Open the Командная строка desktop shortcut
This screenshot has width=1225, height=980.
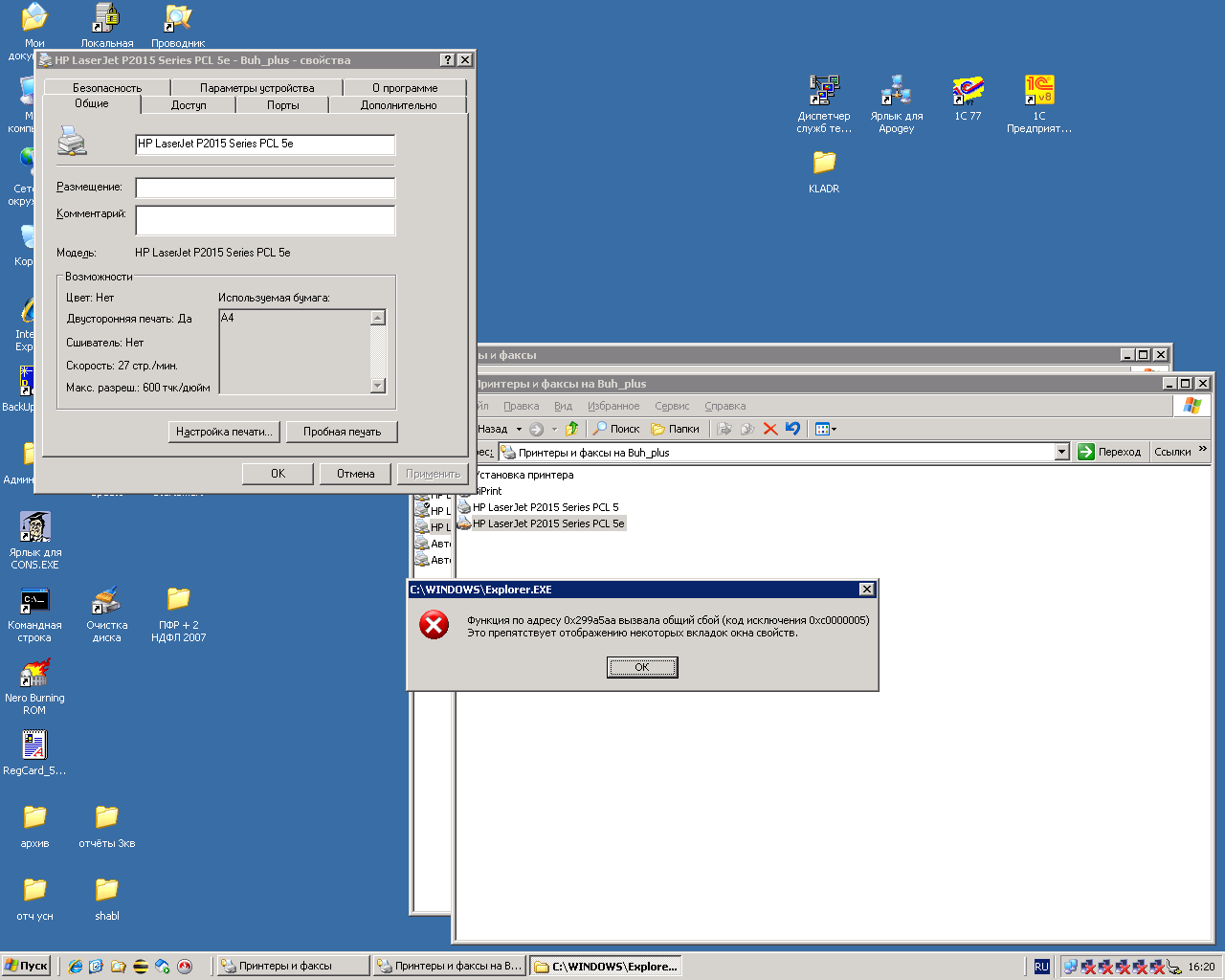[34, 613]
